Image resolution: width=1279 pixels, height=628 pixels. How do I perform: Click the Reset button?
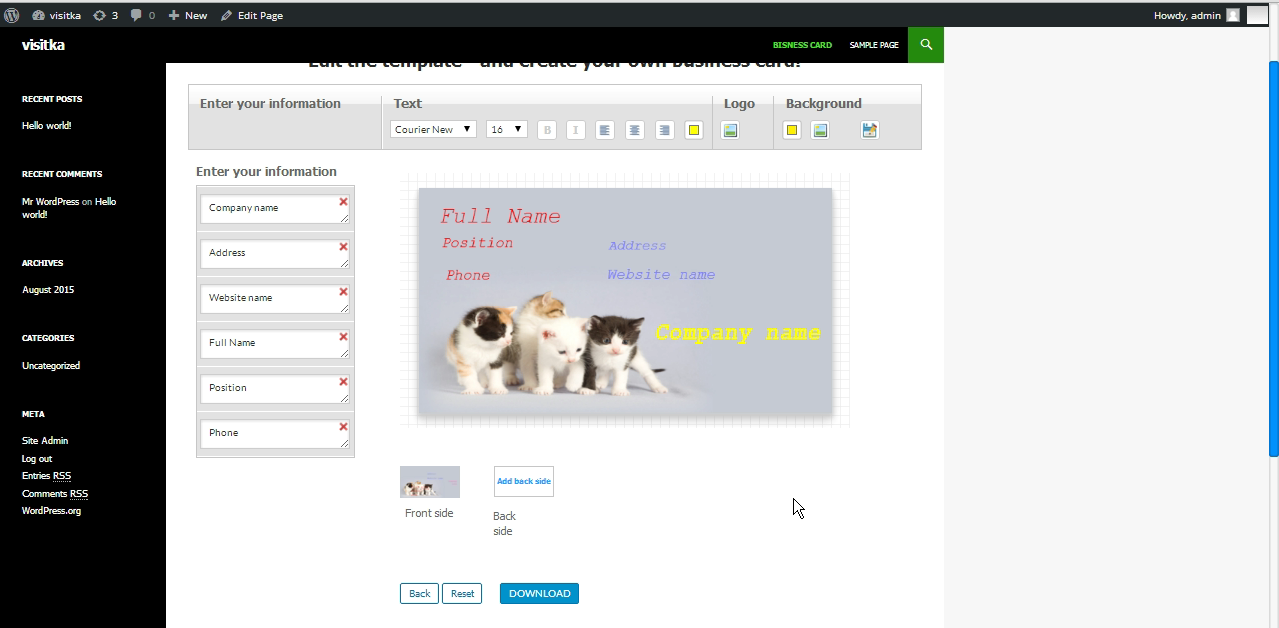point(462,594)
